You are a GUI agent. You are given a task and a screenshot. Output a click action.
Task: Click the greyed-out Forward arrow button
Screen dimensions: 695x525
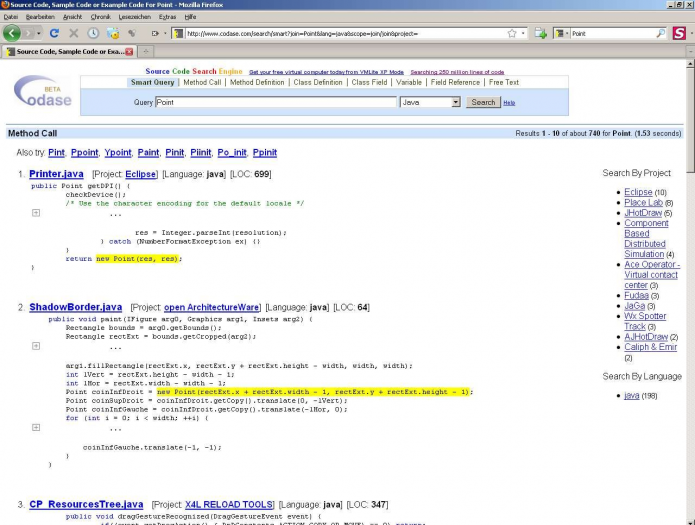[29, 33]
